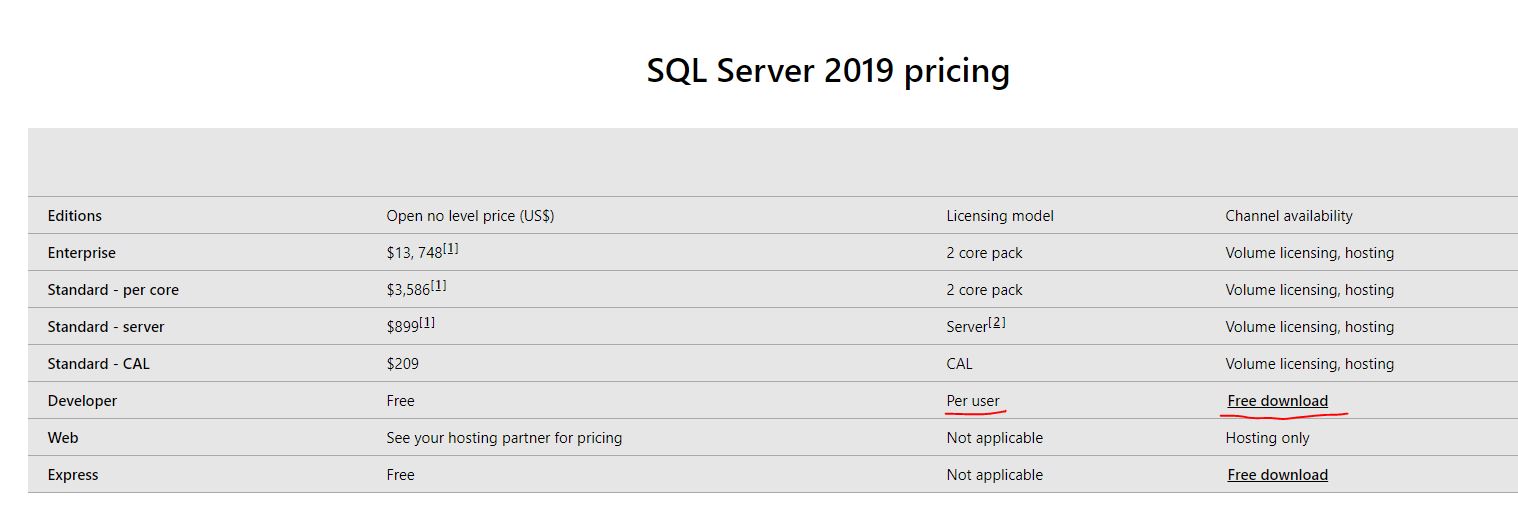Select the Standard - per core edition name

click(x=113, y=290)
